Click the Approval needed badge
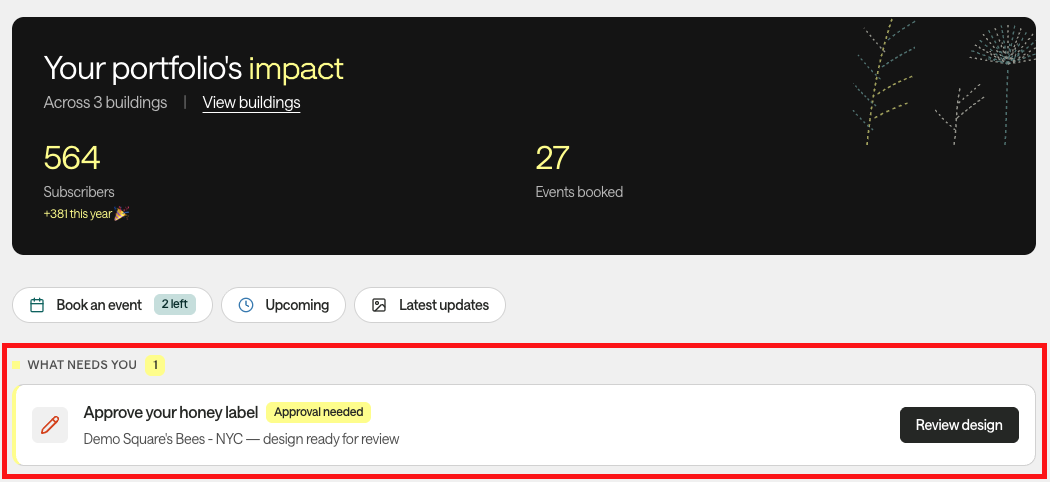 (x=319, y=412)
